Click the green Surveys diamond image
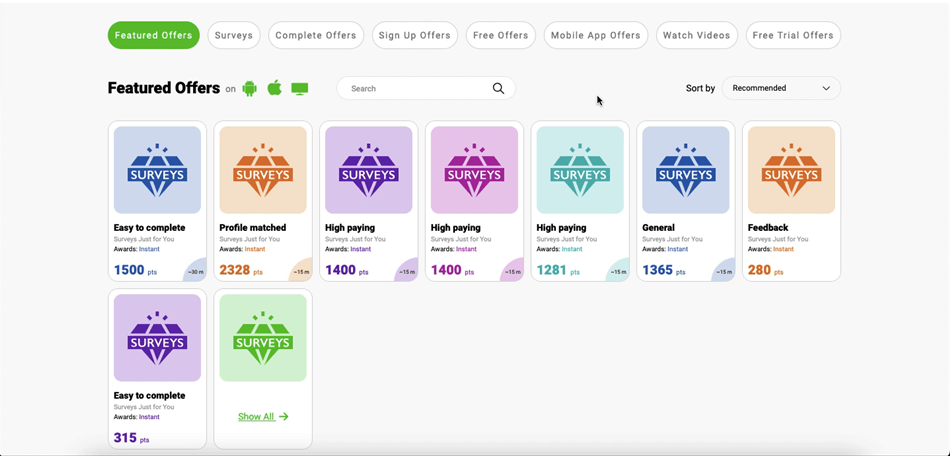Viewport: 950px width, 456px height. 263,338
